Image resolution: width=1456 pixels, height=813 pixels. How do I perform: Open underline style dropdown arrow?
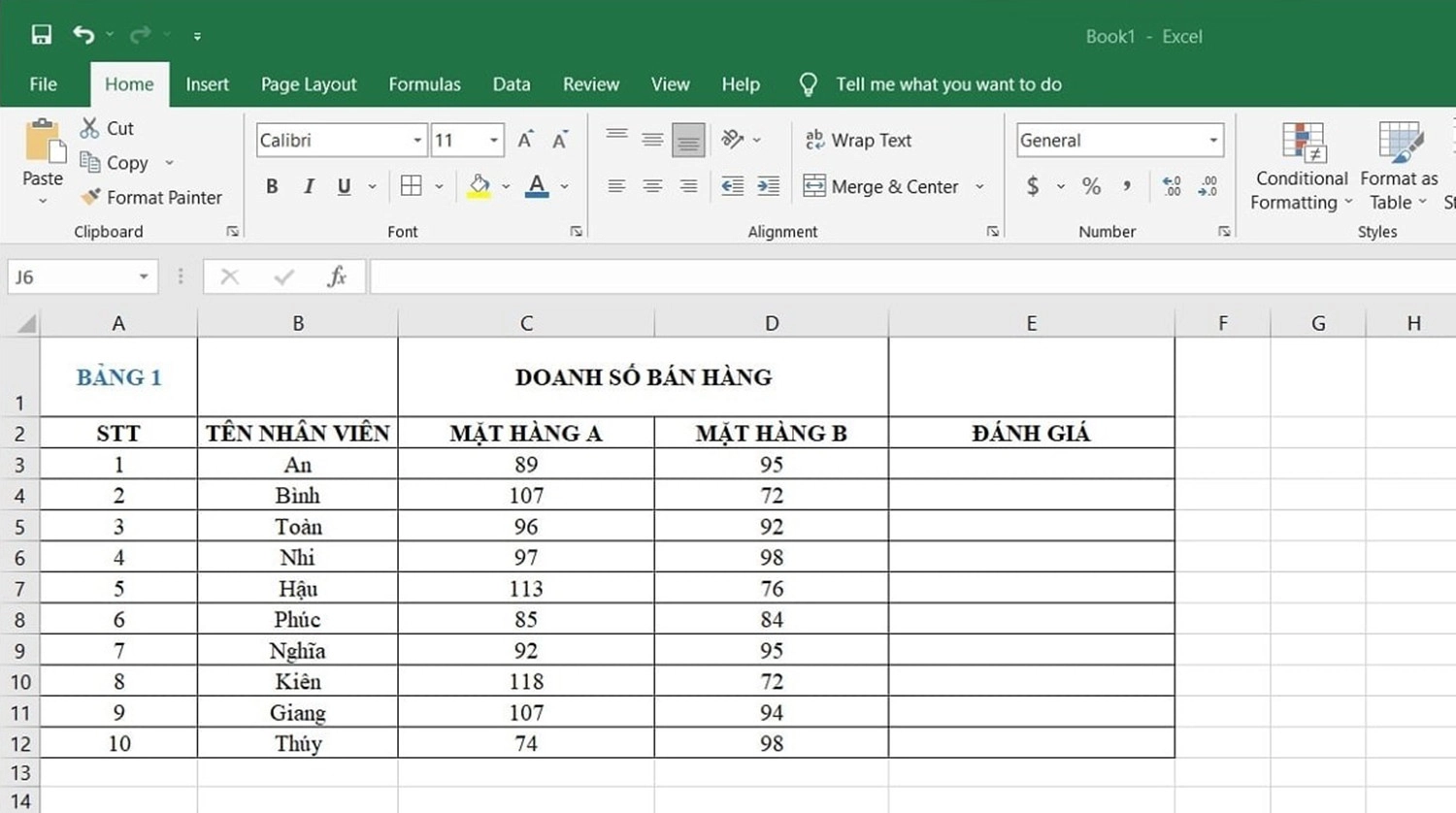372,186
